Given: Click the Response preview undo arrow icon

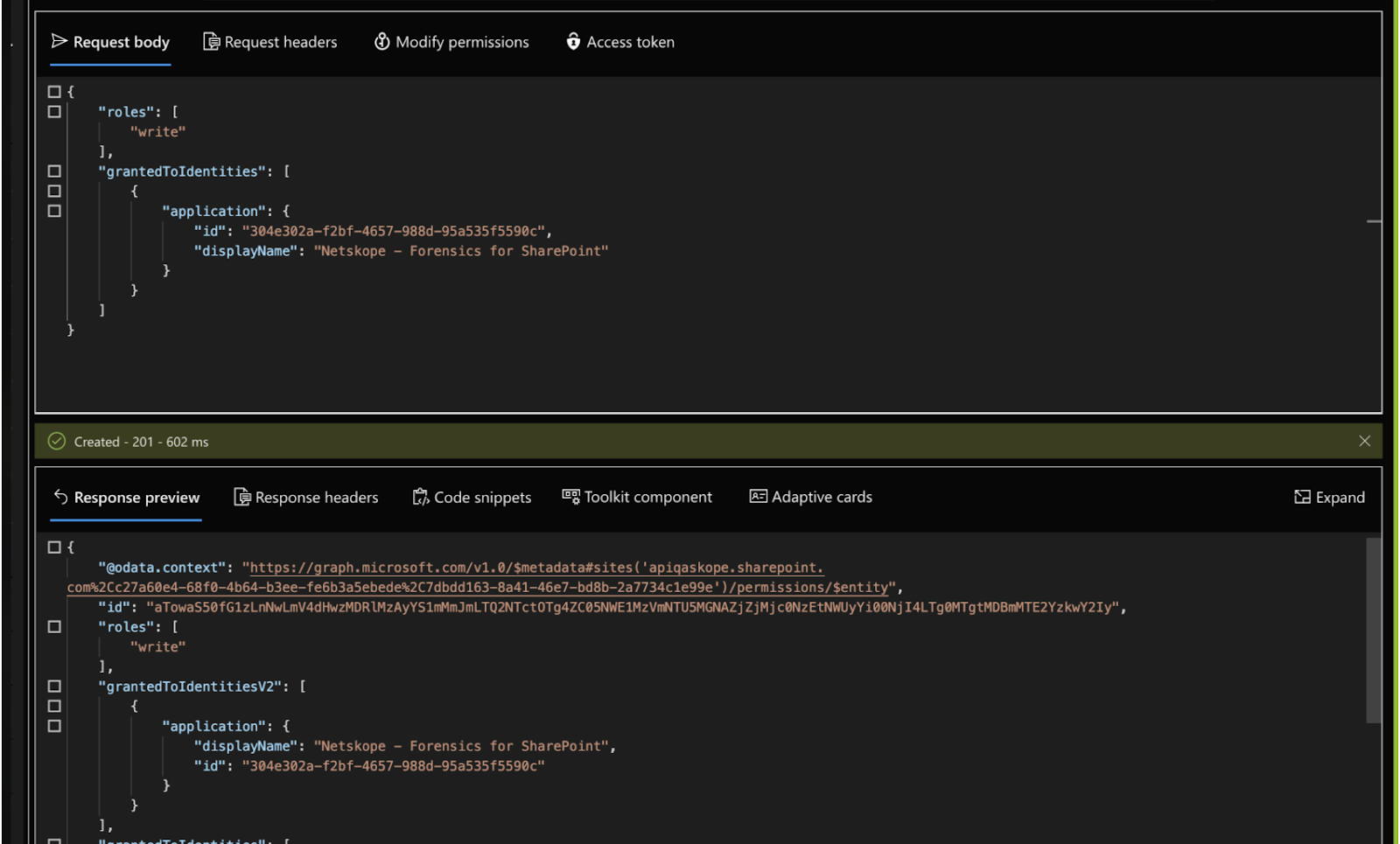Looking at the screenshot, I should tap(60, 497).
